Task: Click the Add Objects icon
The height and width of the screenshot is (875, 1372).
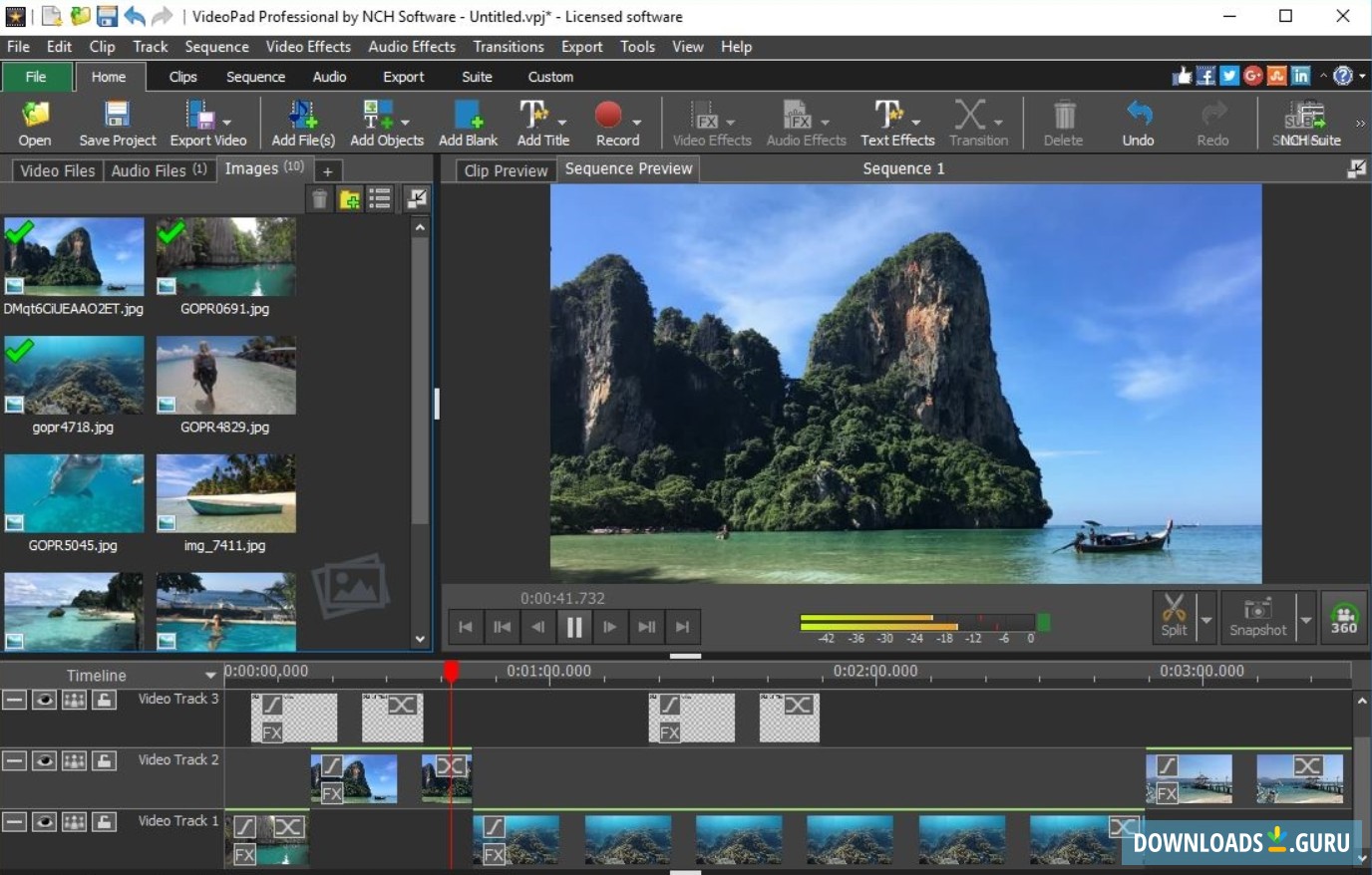Action: (379, 116)
